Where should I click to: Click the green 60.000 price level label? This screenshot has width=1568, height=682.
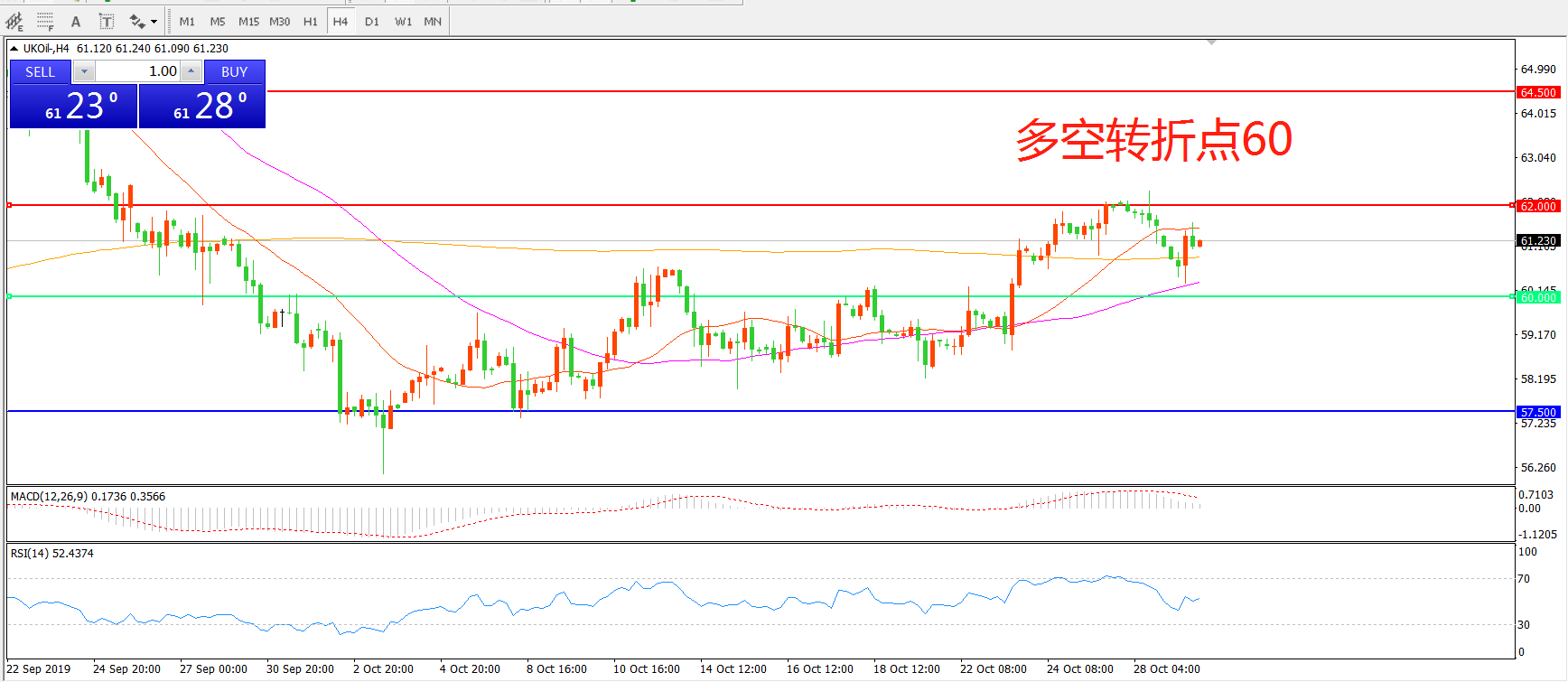click(1538, 297)
